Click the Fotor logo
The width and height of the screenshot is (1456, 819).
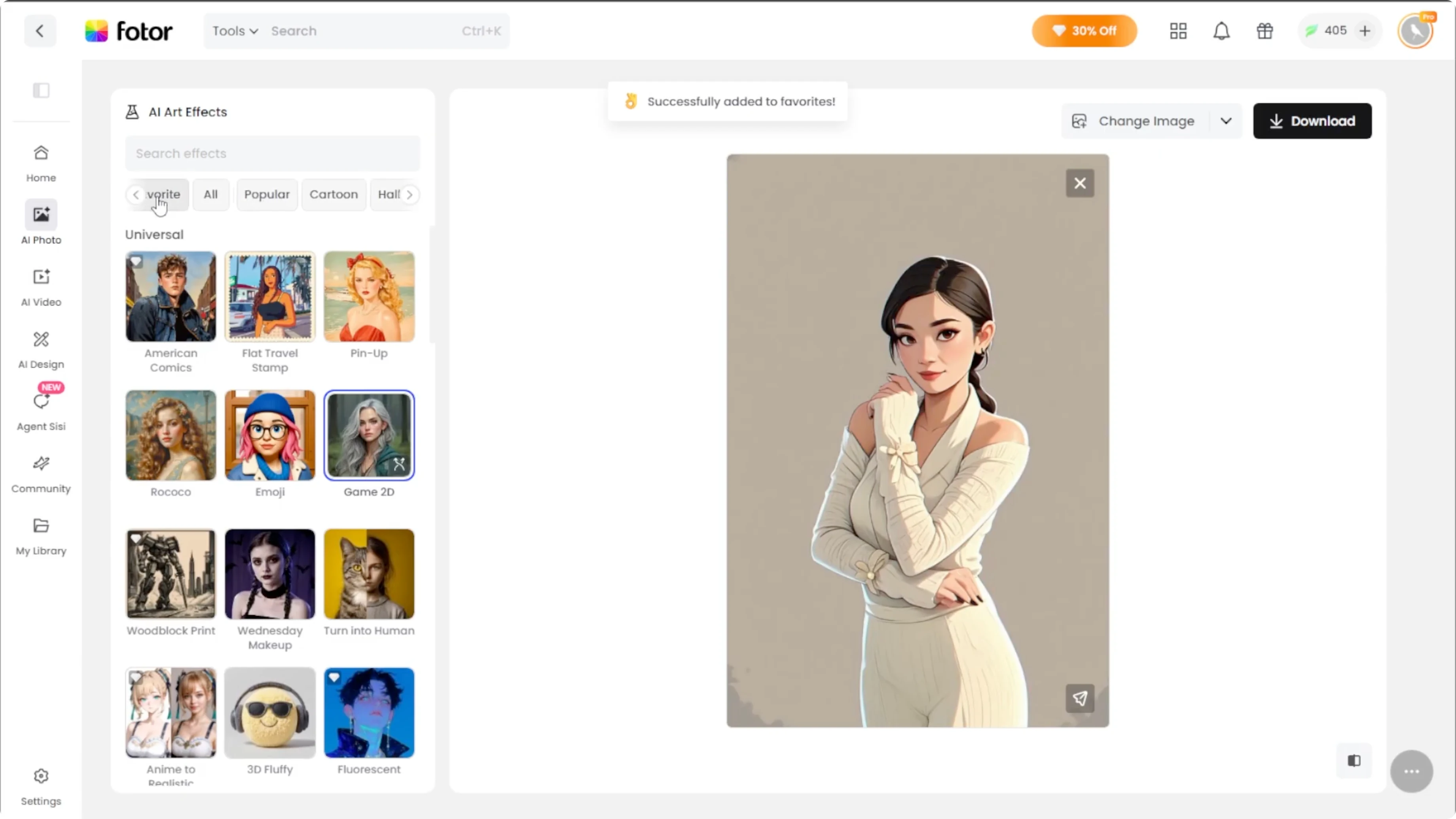coord(128,31)
